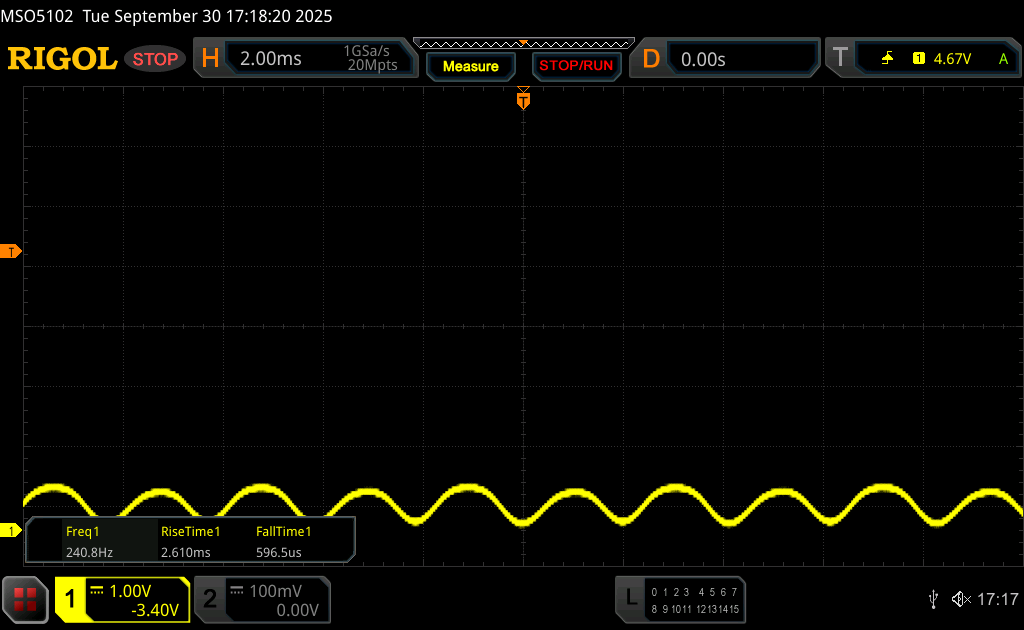This screenshot has height=630, width=1024.
Task: Click the 4.67V trigger level value
Action: pos(952,59)
